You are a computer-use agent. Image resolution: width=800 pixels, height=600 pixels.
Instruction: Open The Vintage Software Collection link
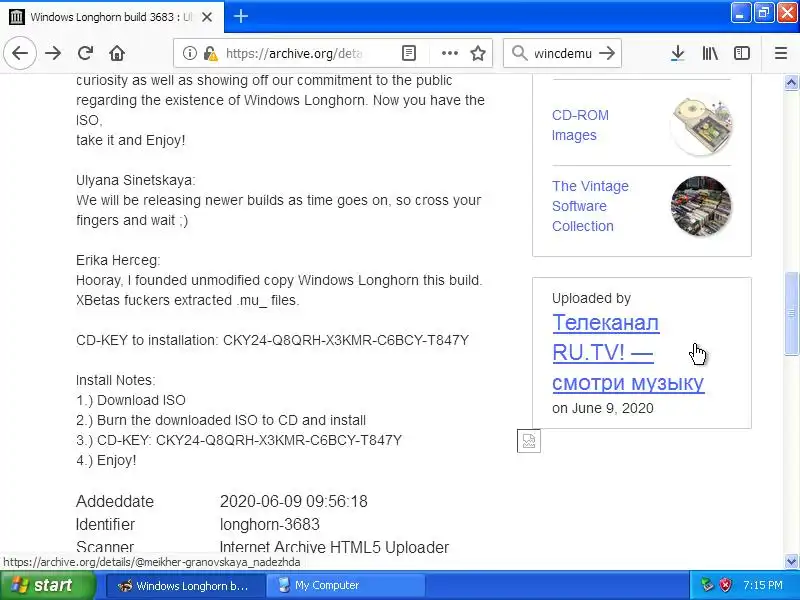tap(590, 206)
